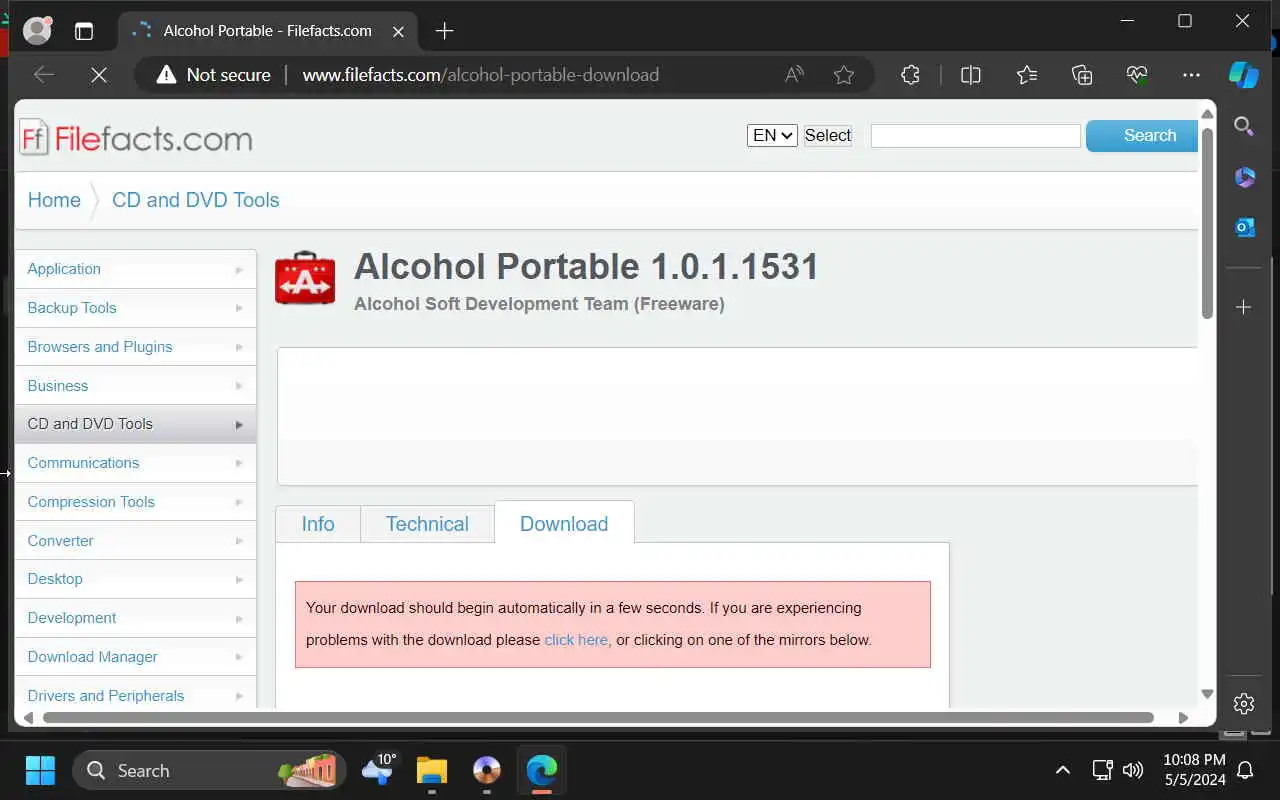Click the Read aloud icon
Viewport: 1280px width, 800px height.
[x=795, y=75]
